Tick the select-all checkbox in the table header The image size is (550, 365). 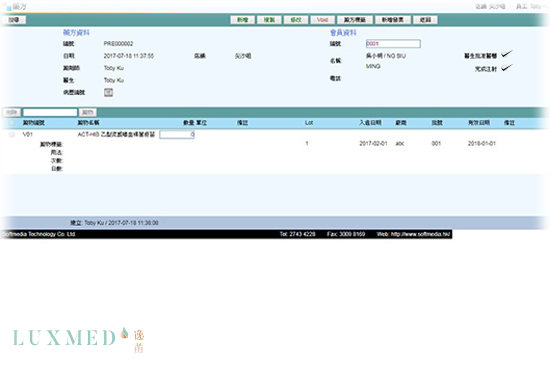(x=12, y=123)
